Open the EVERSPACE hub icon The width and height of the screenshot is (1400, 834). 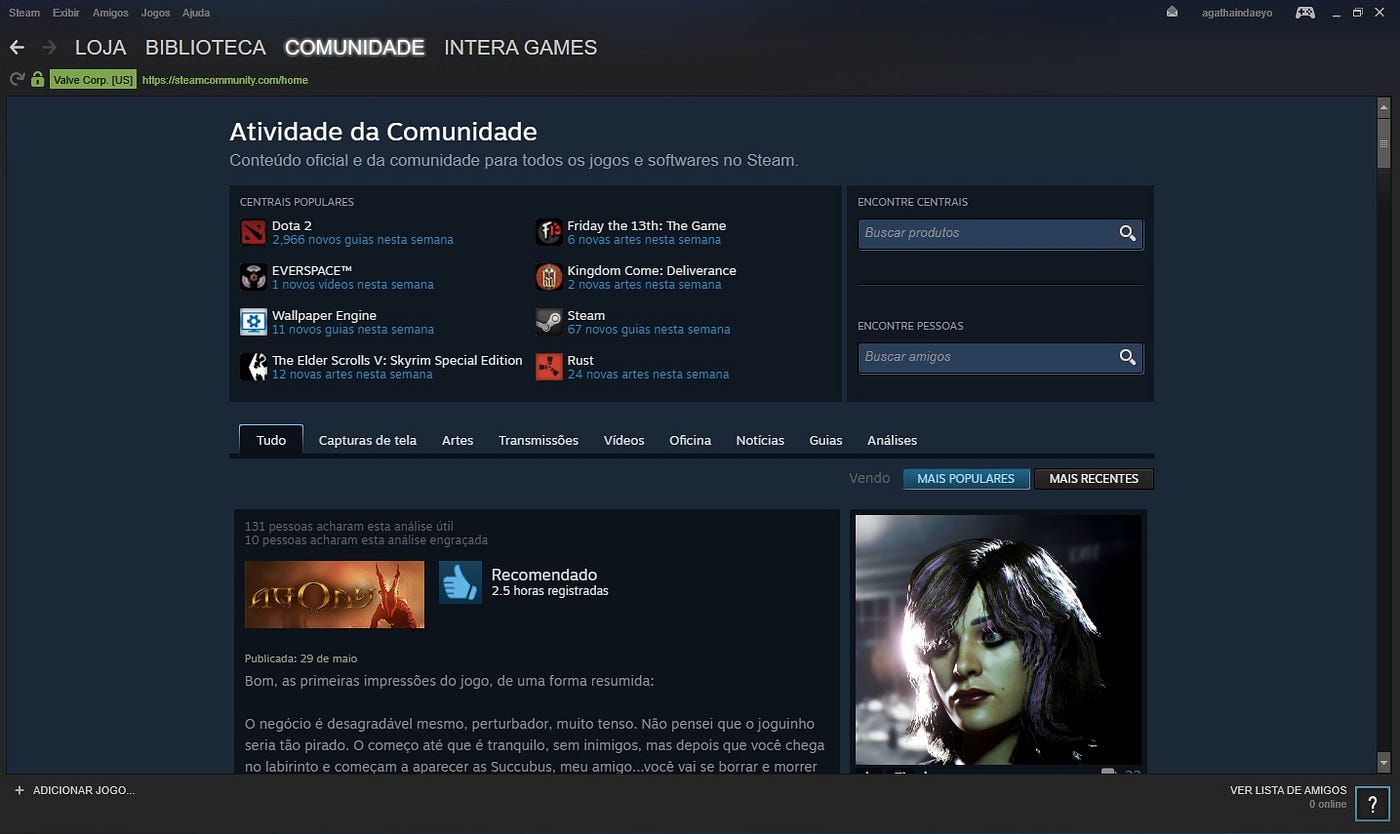[253, 277]
